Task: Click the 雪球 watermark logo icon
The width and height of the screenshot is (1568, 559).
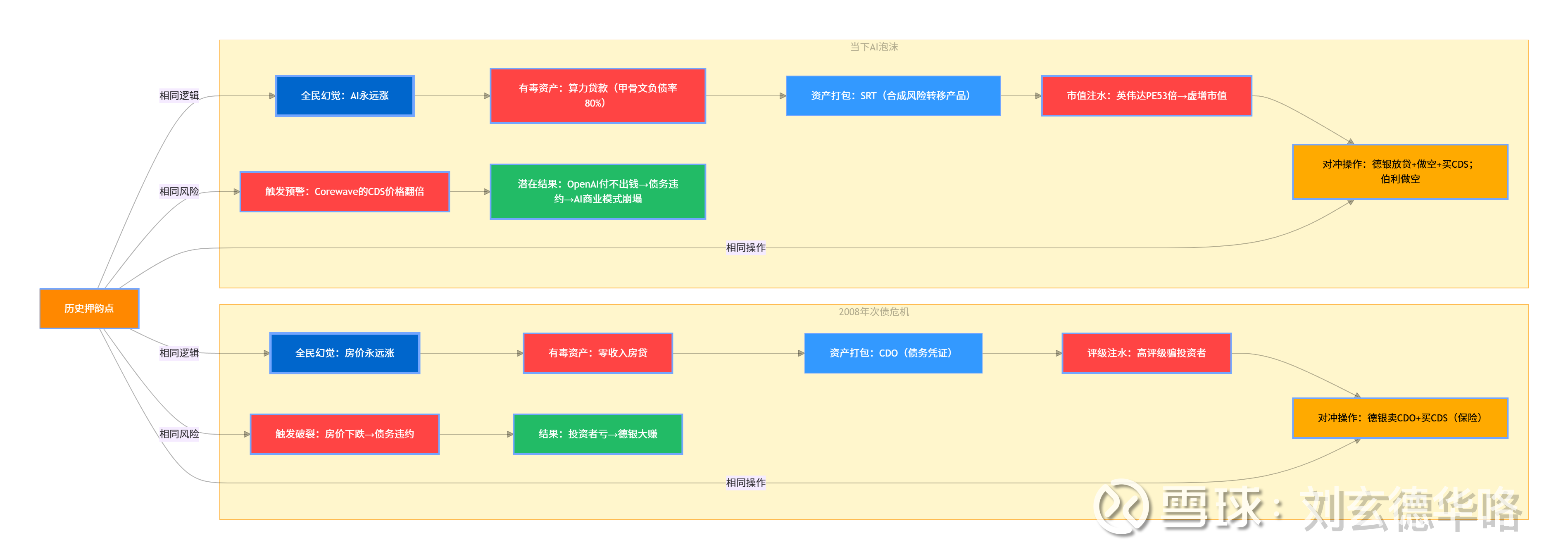Action: (1121, 507)
